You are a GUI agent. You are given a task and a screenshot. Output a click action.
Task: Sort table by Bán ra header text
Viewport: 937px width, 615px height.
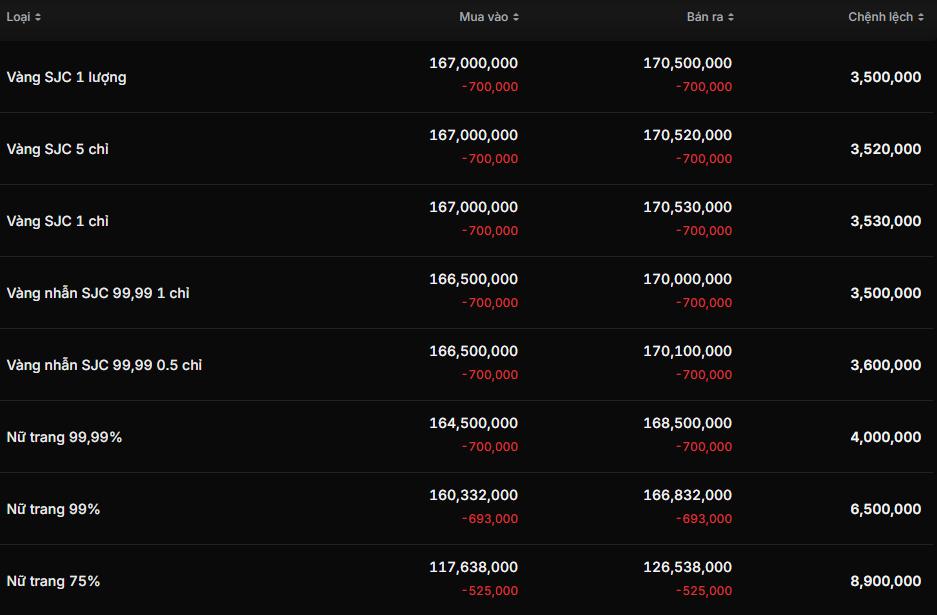704,17
